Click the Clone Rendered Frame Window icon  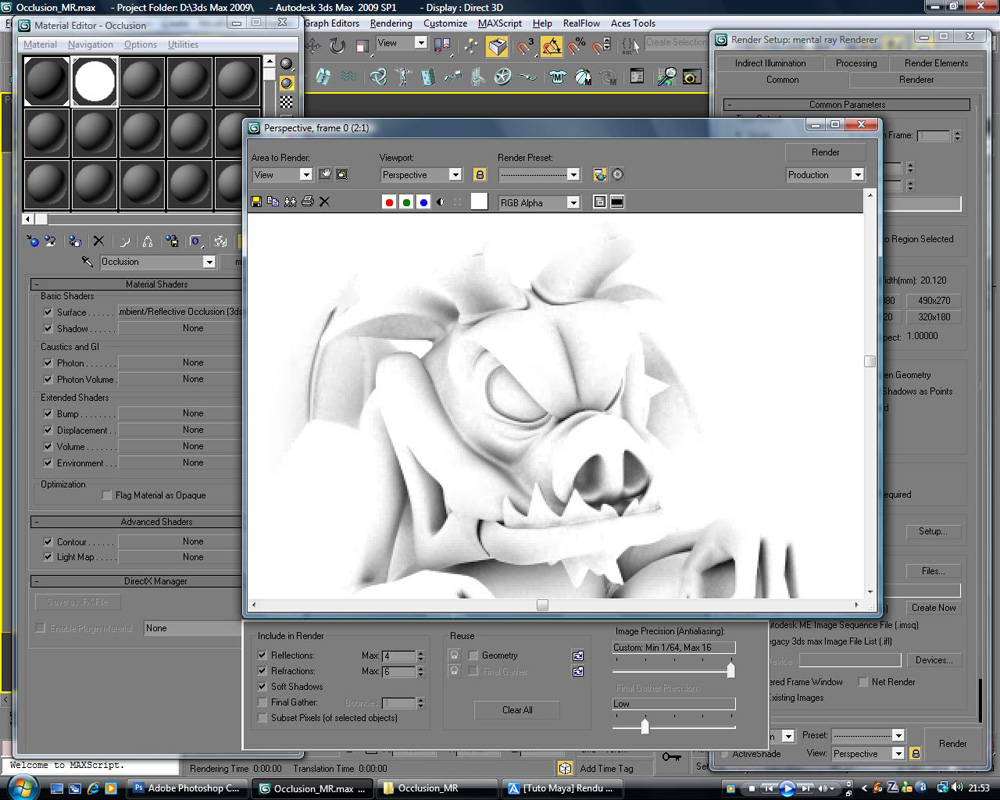290,202
